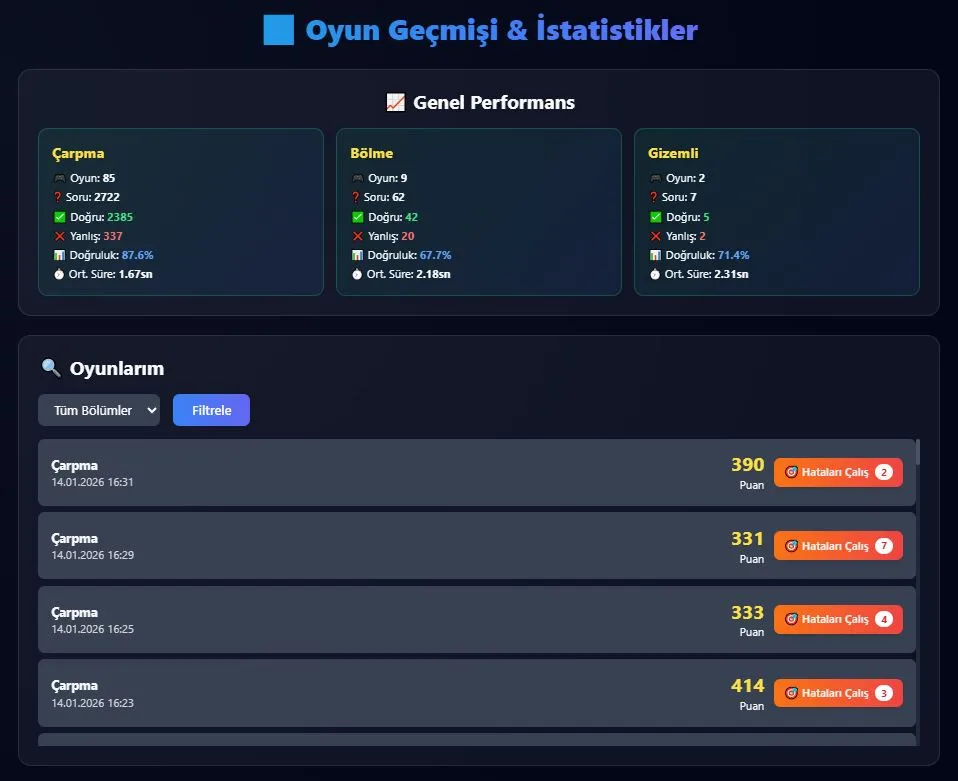
Task: Click Hataları Çalış on the 16:31 Çarpma game
Action: point(838,471)
